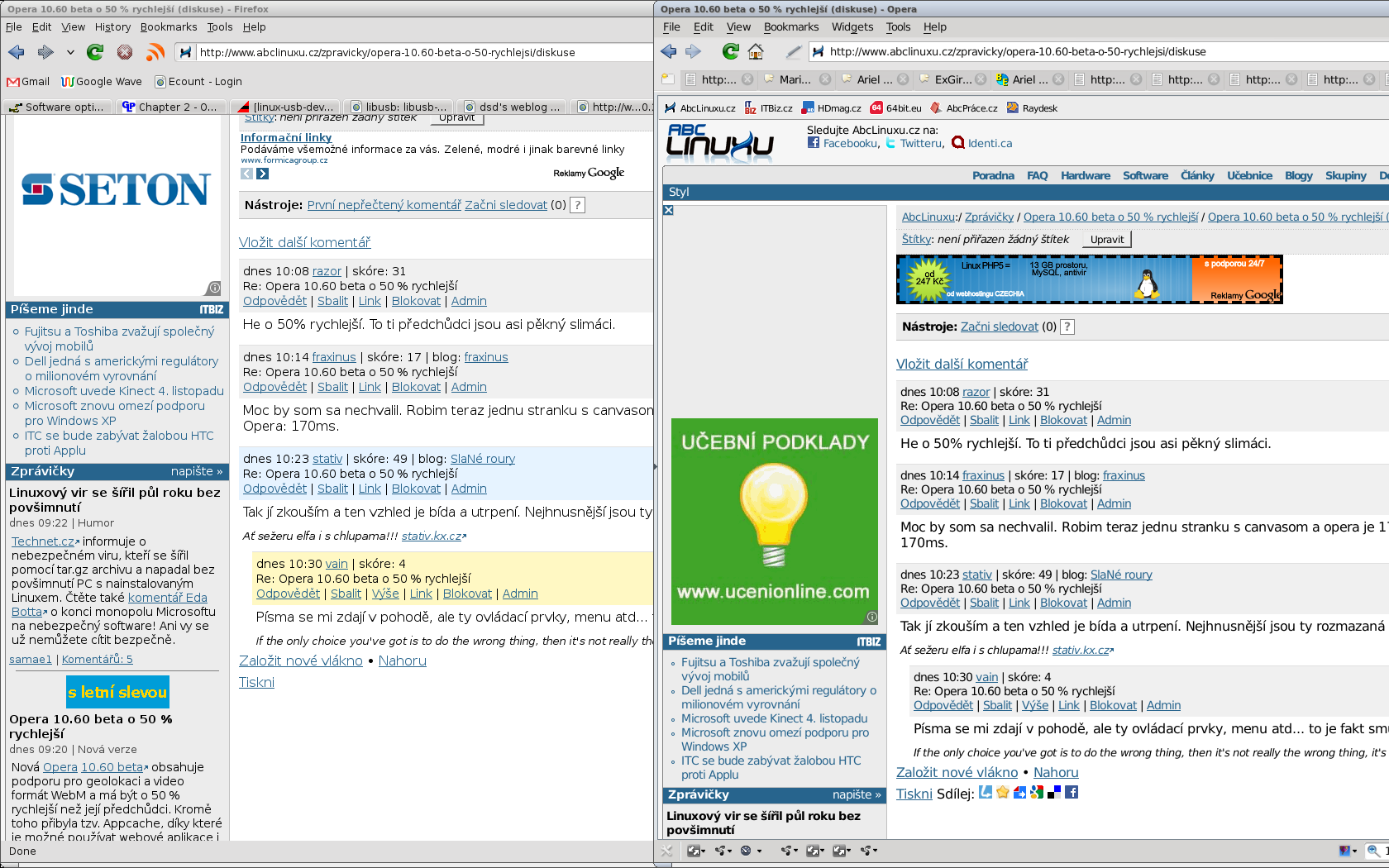The image size is (1389, 868).
Task: Open the Gmail bookmark in Firefox
Action: pos(28,81)
